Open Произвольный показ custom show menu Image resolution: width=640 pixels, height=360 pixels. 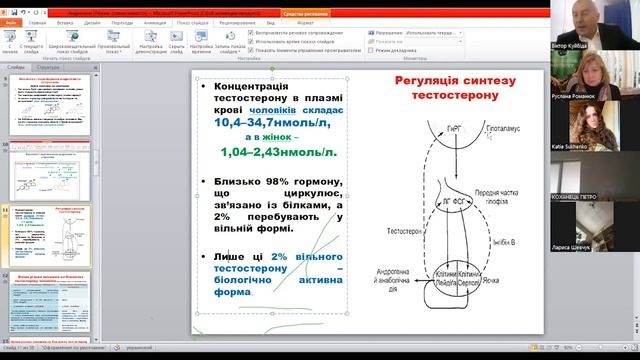(x=113, y=42)
